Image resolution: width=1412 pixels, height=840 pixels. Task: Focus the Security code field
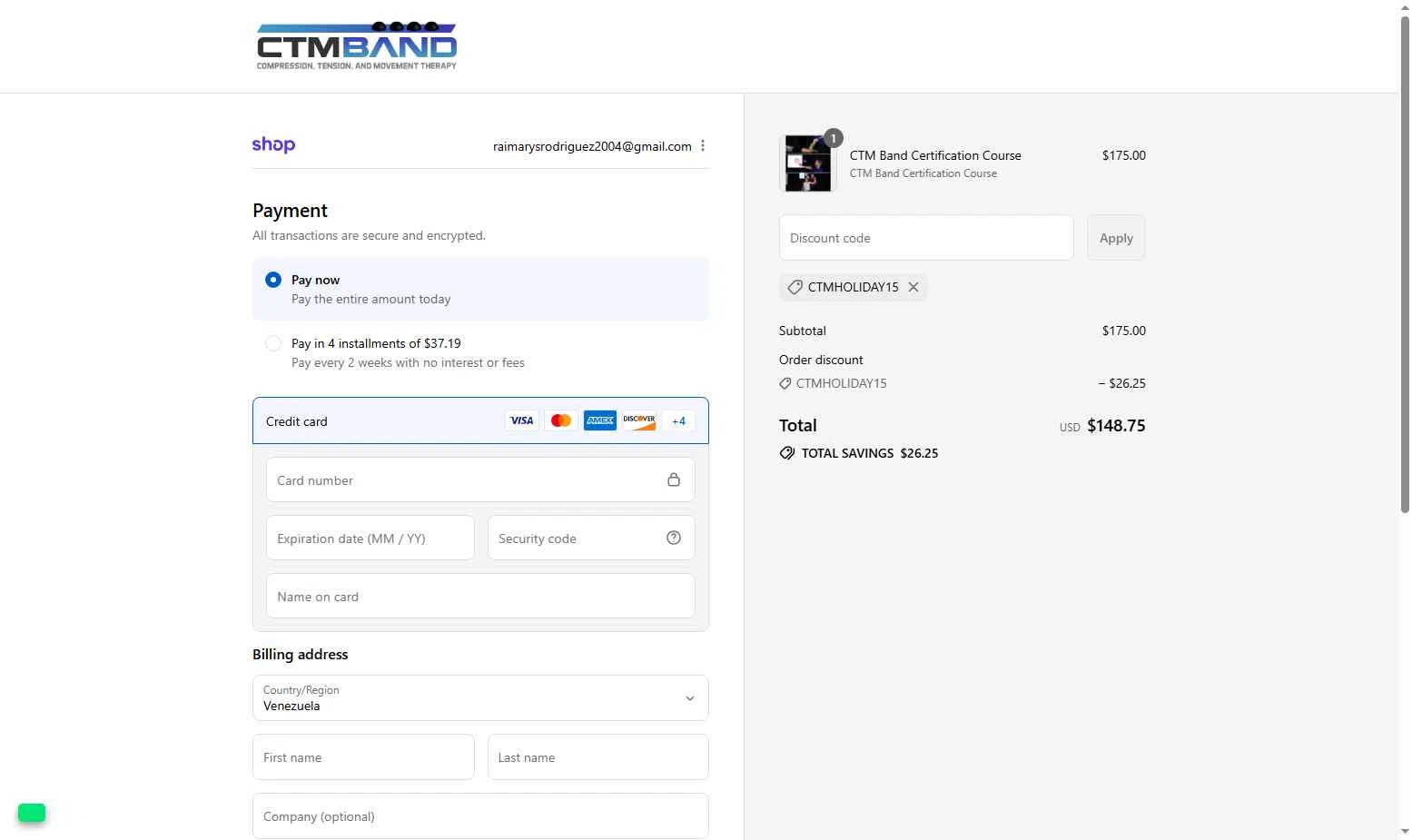click(x=591, y=538)
